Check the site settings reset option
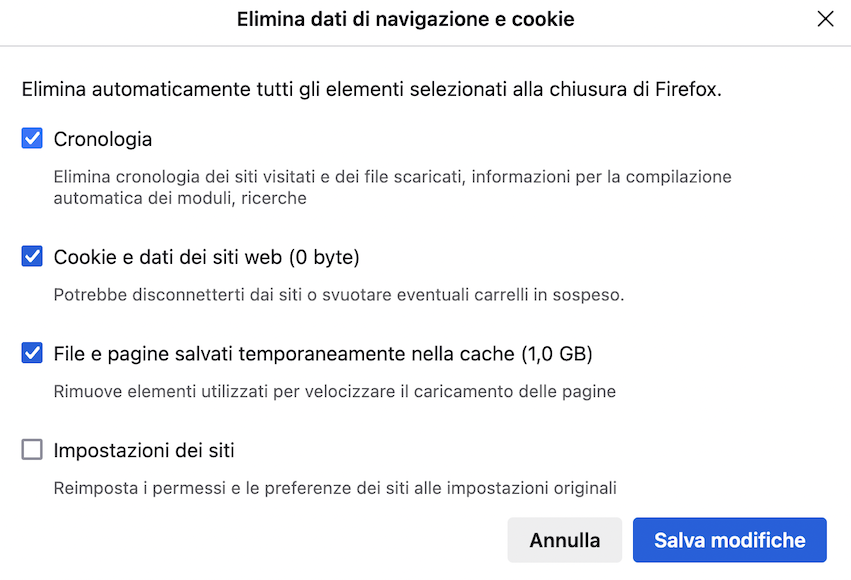Viewport: 851px width, 580px height. point(31,450)
